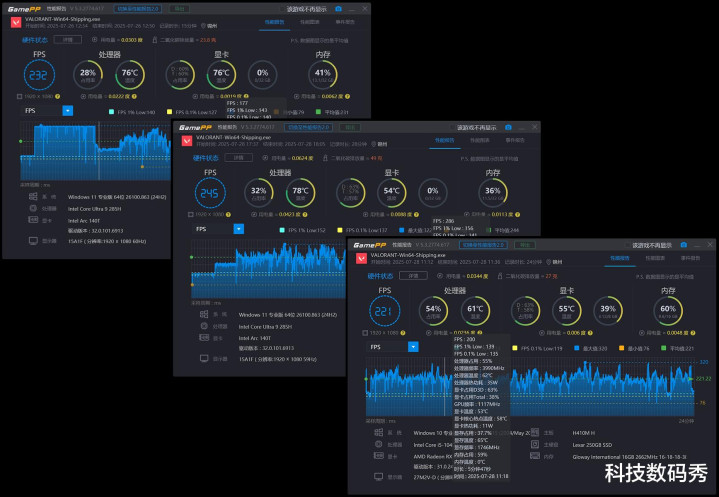Tick 该游戏不再显示 checkbox in 245 FPS window

[453, 127]
